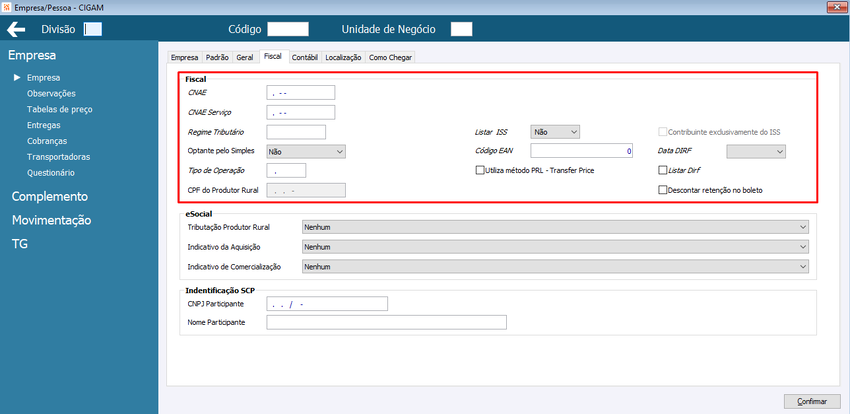Expand Tributação Produtor Rural dropdown
This screenshot has height=414, width=850.
[555, 227]
